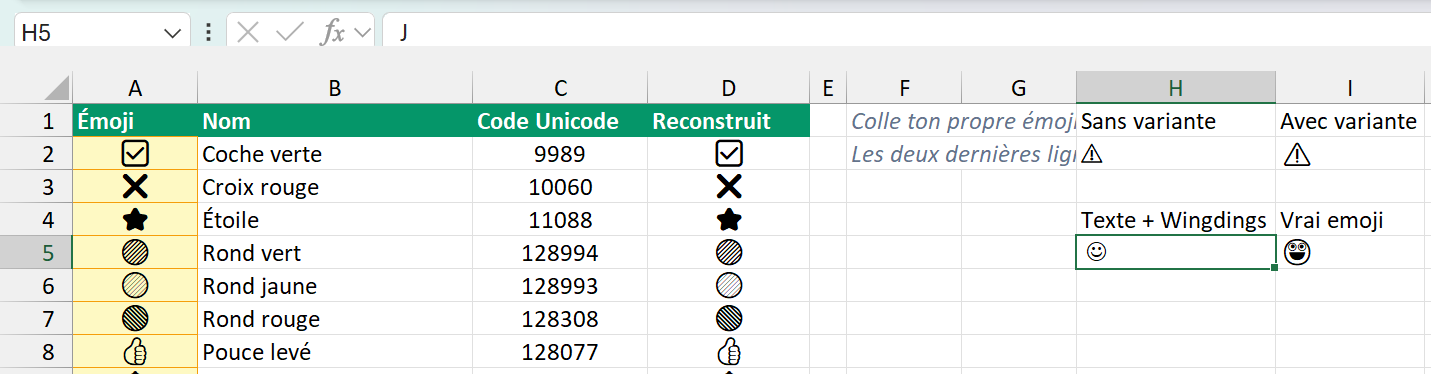Click the cell Pouce levé
1431x374 pixels.
335,352
